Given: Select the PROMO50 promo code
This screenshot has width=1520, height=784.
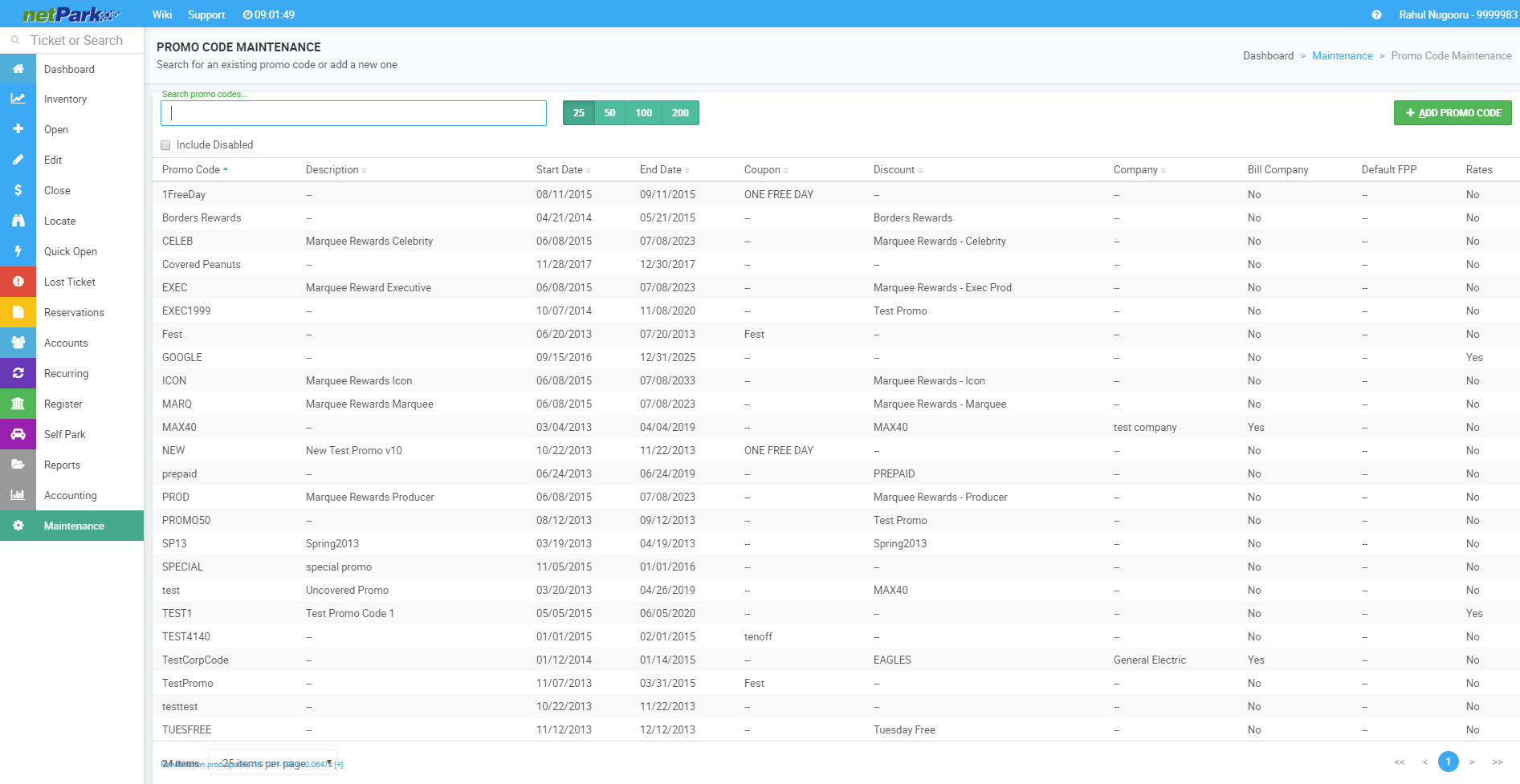Looking at the screenshot, I should point(185,520).
